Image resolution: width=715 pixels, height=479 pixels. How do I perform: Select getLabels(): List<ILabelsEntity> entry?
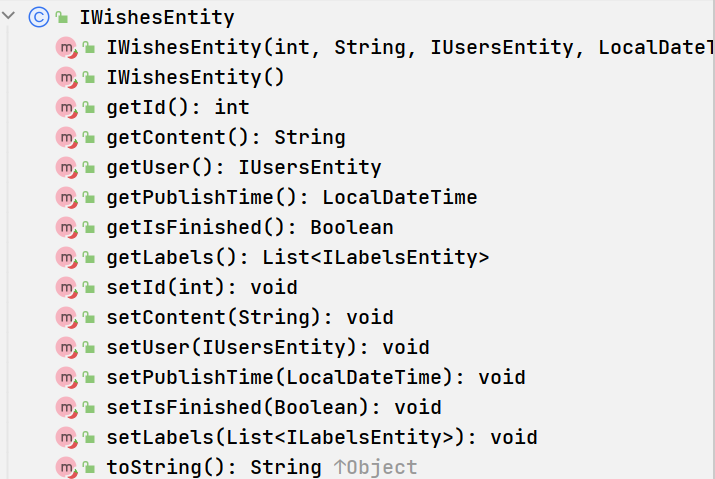[298, 258]
